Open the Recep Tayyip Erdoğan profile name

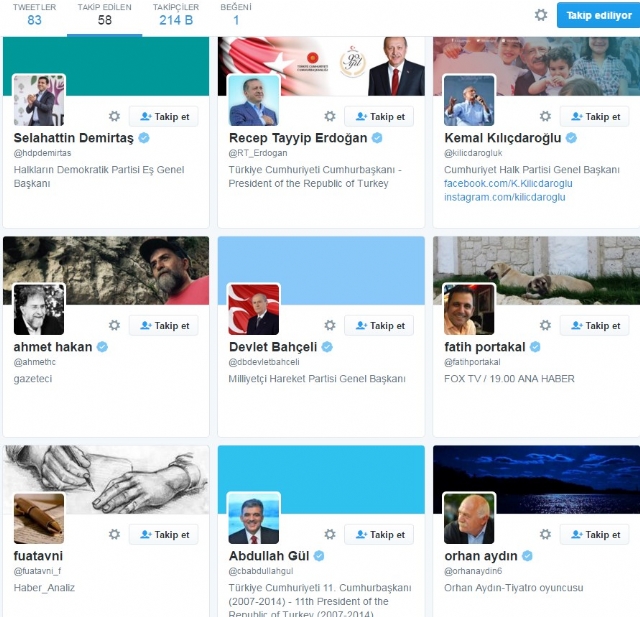click(298, 138)
